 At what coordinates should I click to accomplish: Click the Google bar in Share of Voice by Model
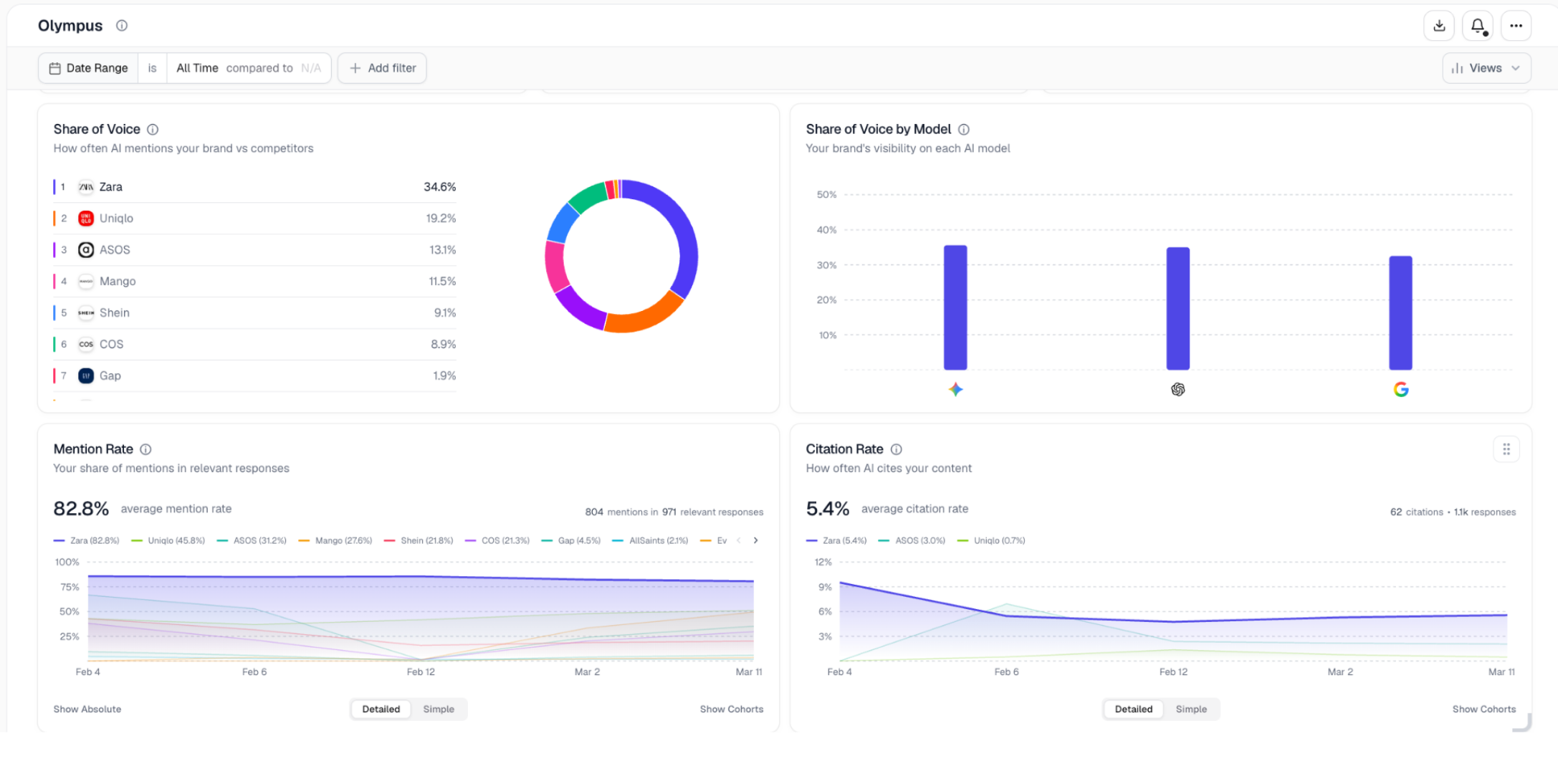[1401, 312]
